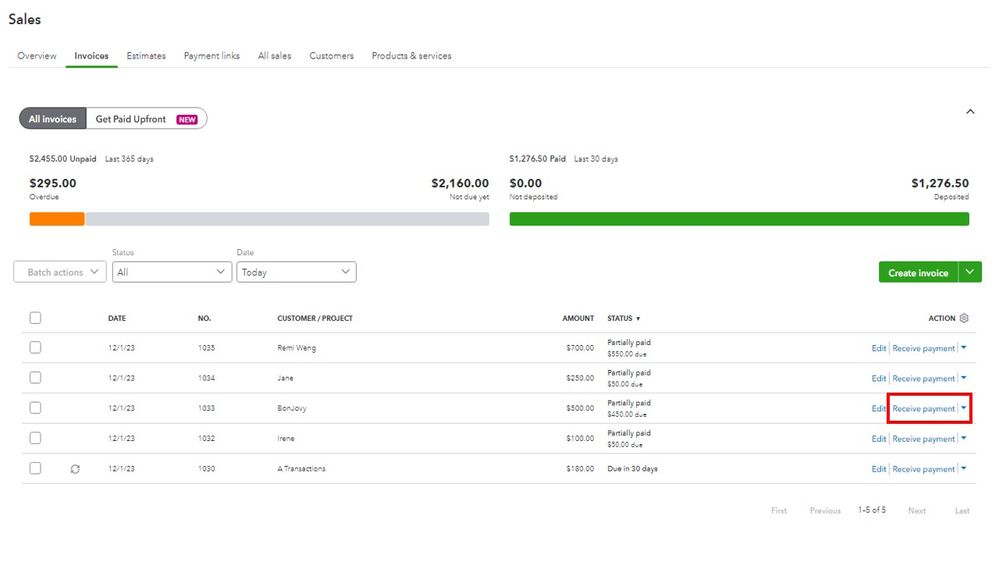Open the Products & services tab
The width and height of the screenshot is (999, 562).
point(412,55)
